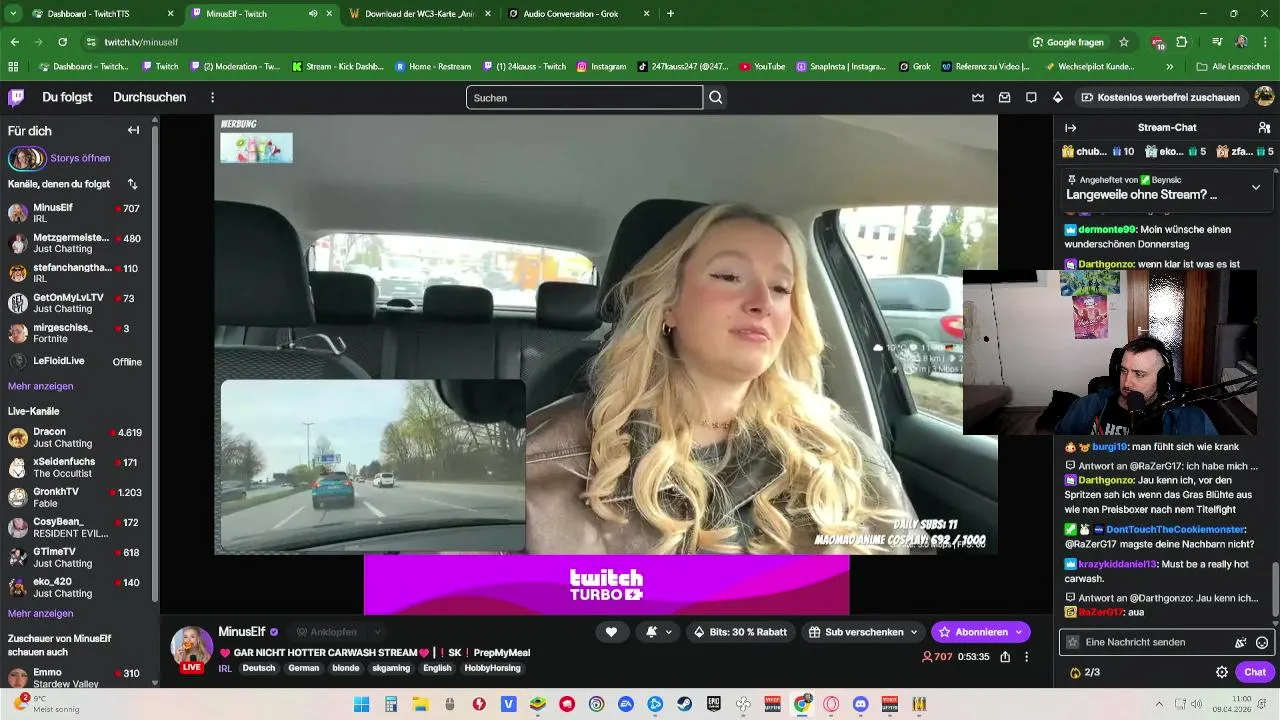Screen dimensions: 1280x720
Task: Open Dracon live channel in sidebar
Action: pos(76,438)
